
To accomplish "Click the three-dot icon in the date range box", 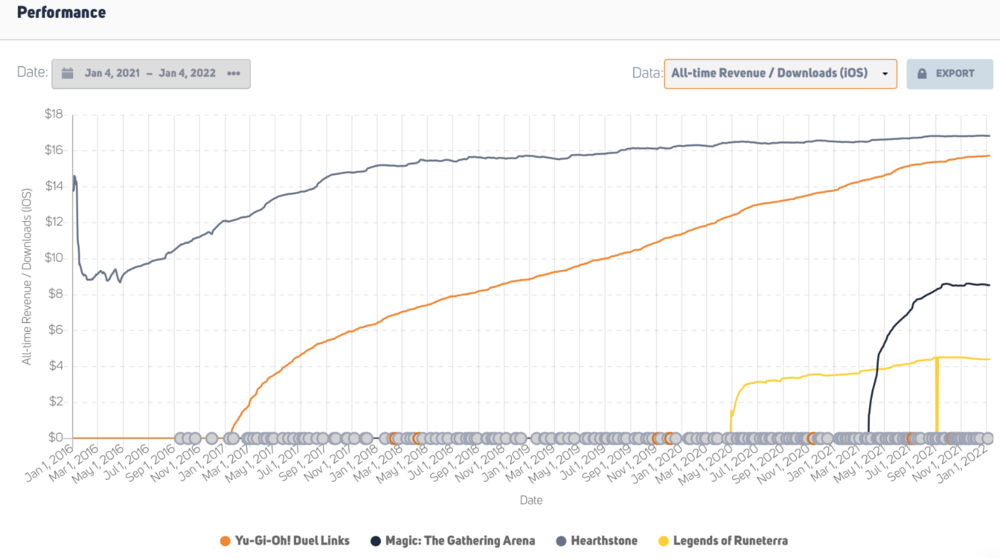I will click(x=233, y=73).
